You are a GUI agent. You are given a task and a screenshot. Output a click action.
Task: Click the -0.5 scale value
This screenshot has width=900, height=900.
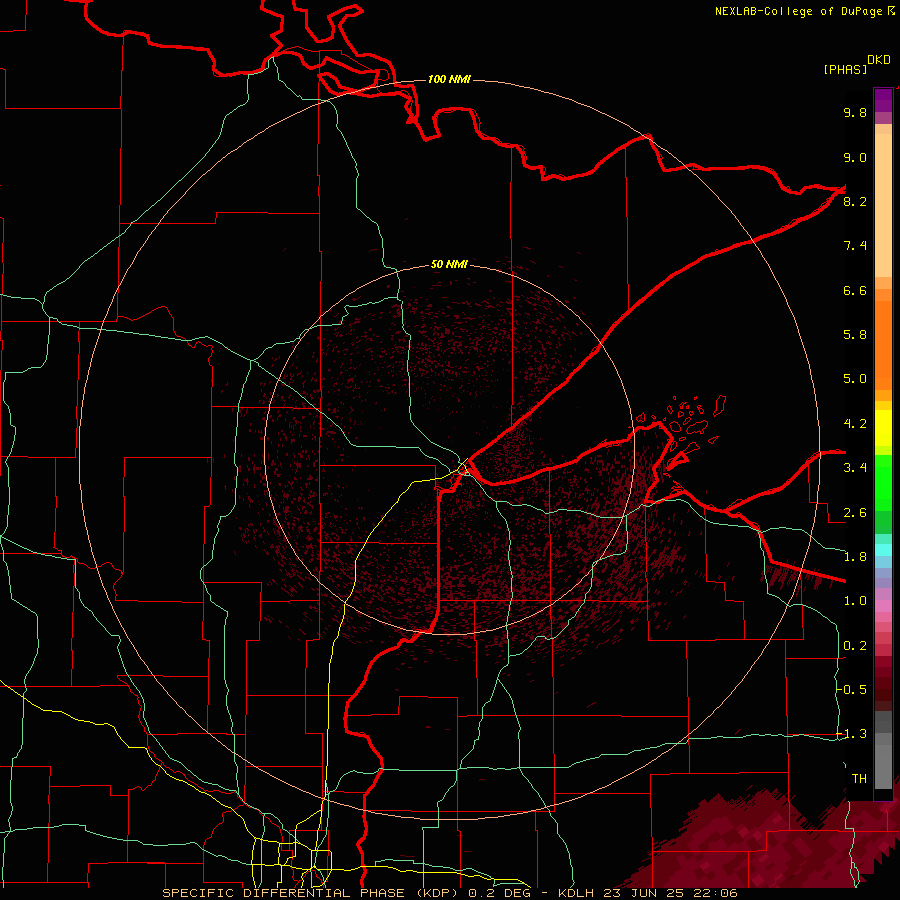(852, 690)
